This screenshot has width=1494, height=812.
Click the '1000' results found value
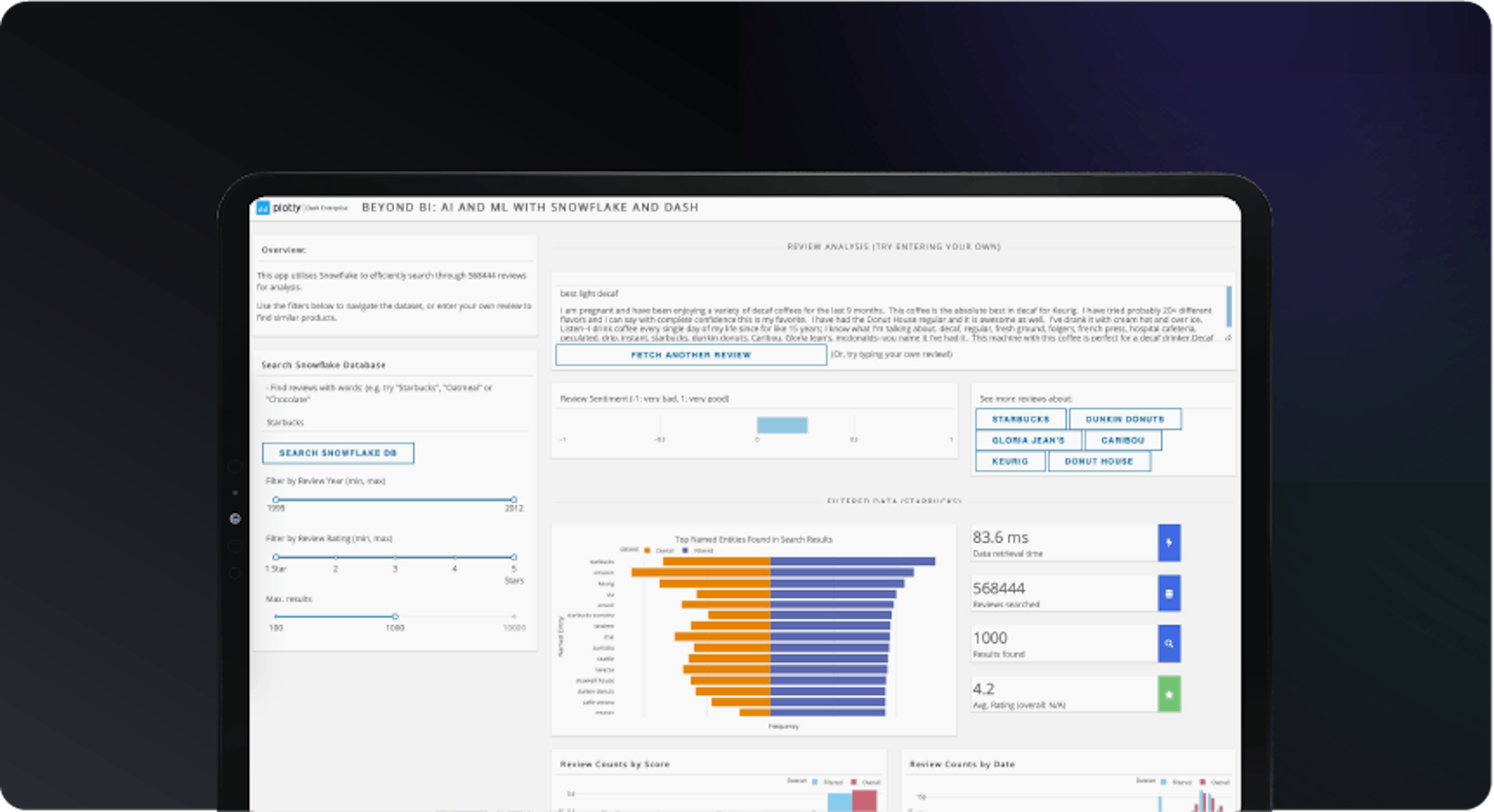tap(990, 638)
